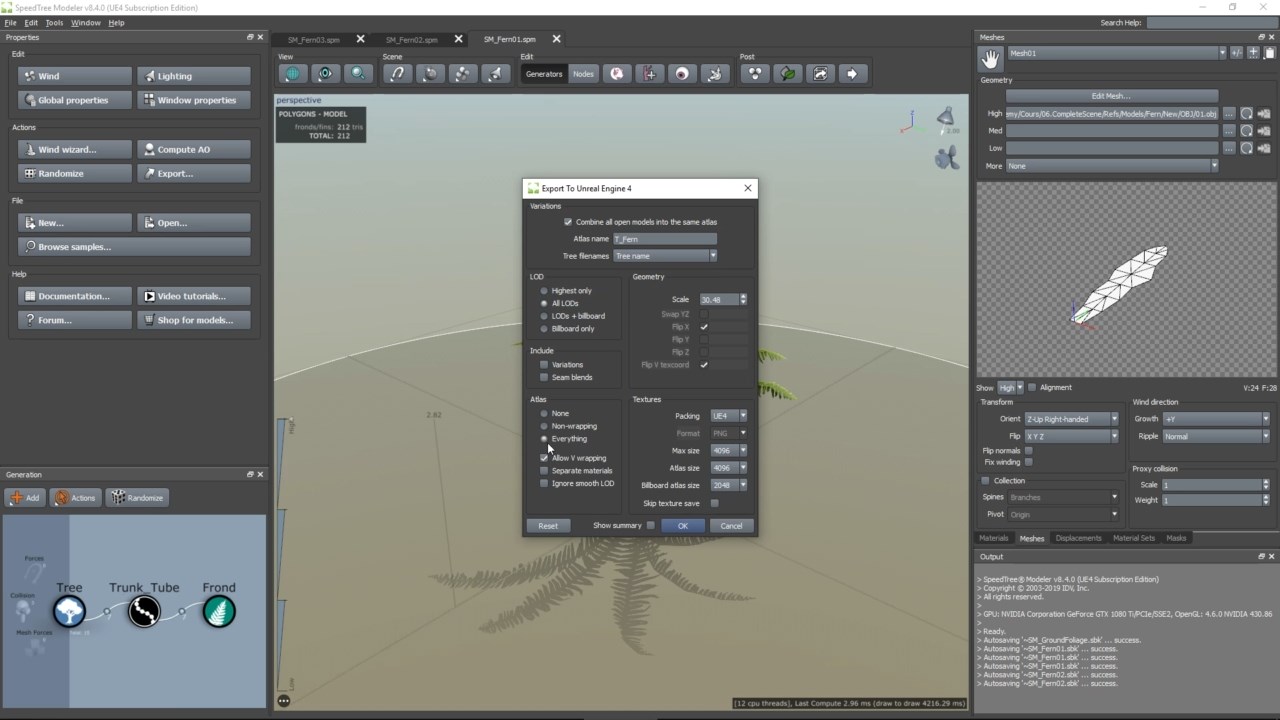Image resolution: width=1280 pixels, height=720 pixels.
Task: Select the Non-wrapping atlas radio option
Action: [x=544, y=426]
